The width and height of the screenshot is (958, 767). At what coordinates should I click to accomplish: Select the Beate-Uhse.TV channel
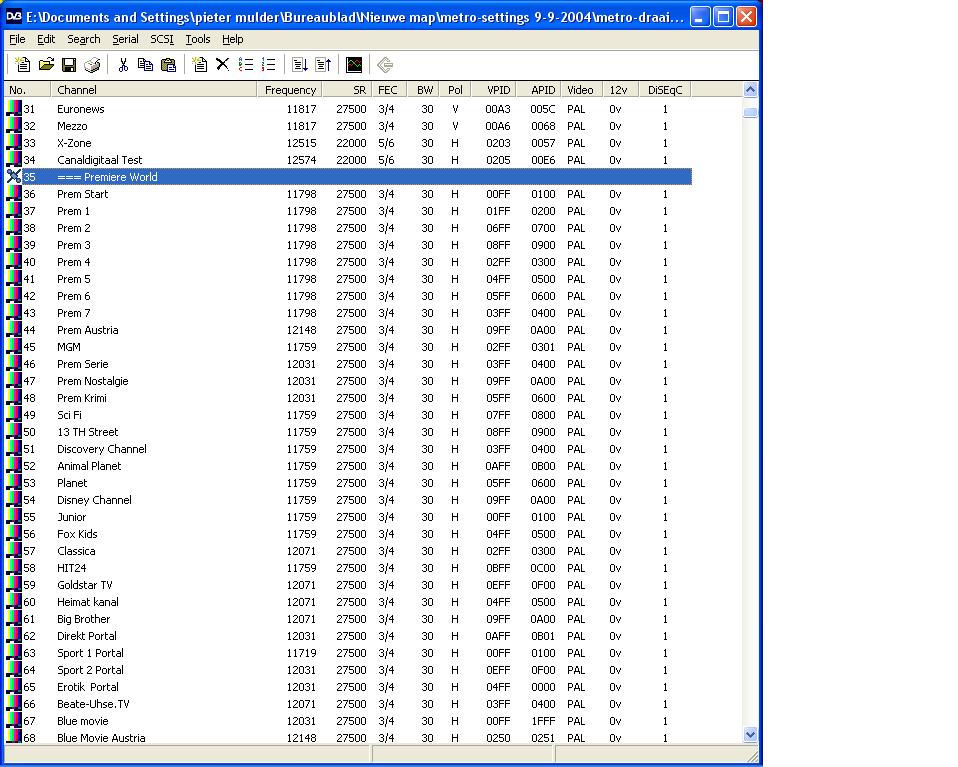(x=348, y=703)
